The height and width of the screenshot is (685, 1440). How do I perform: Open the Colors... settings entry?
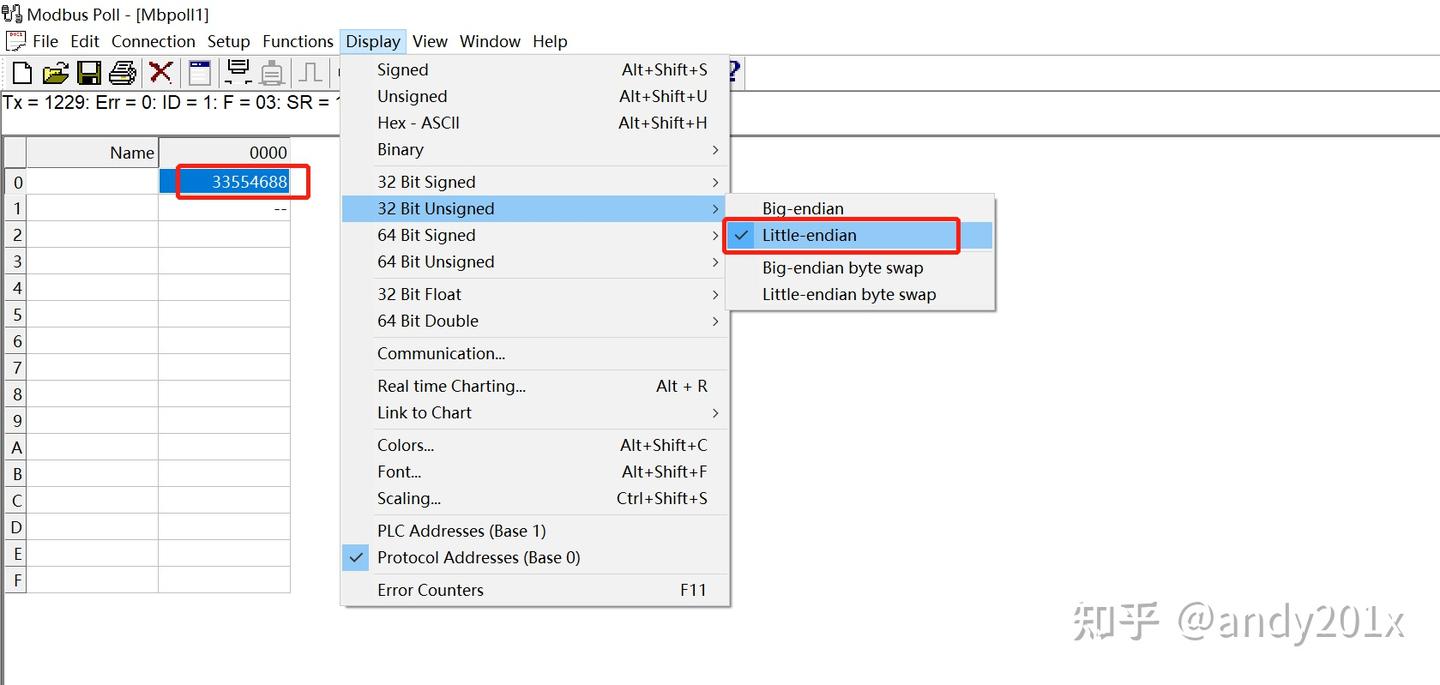point(405,445)
